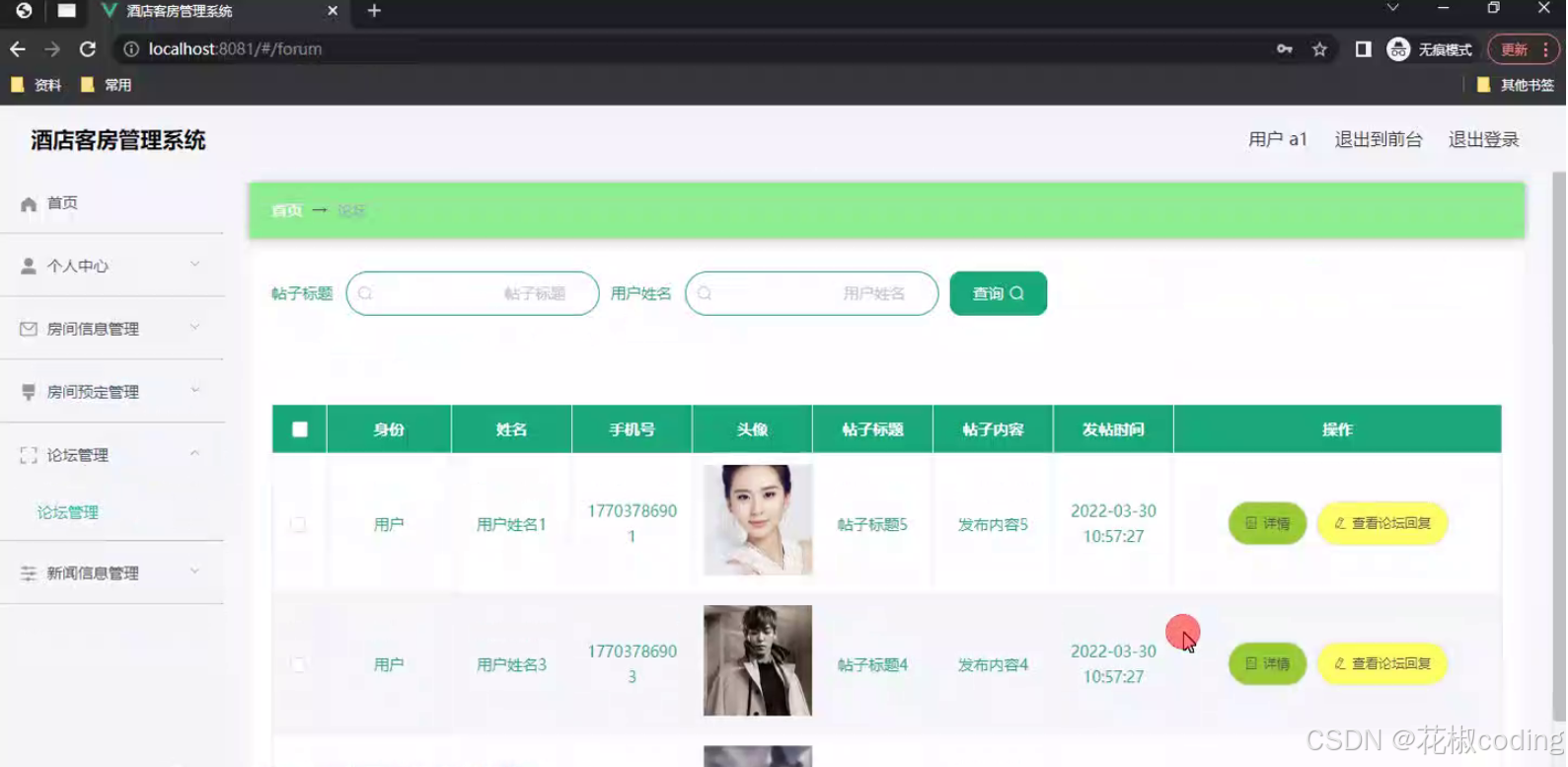Expand 个人中心 menu chevron
The image size is (1568, 767).
tap(194, 264)
